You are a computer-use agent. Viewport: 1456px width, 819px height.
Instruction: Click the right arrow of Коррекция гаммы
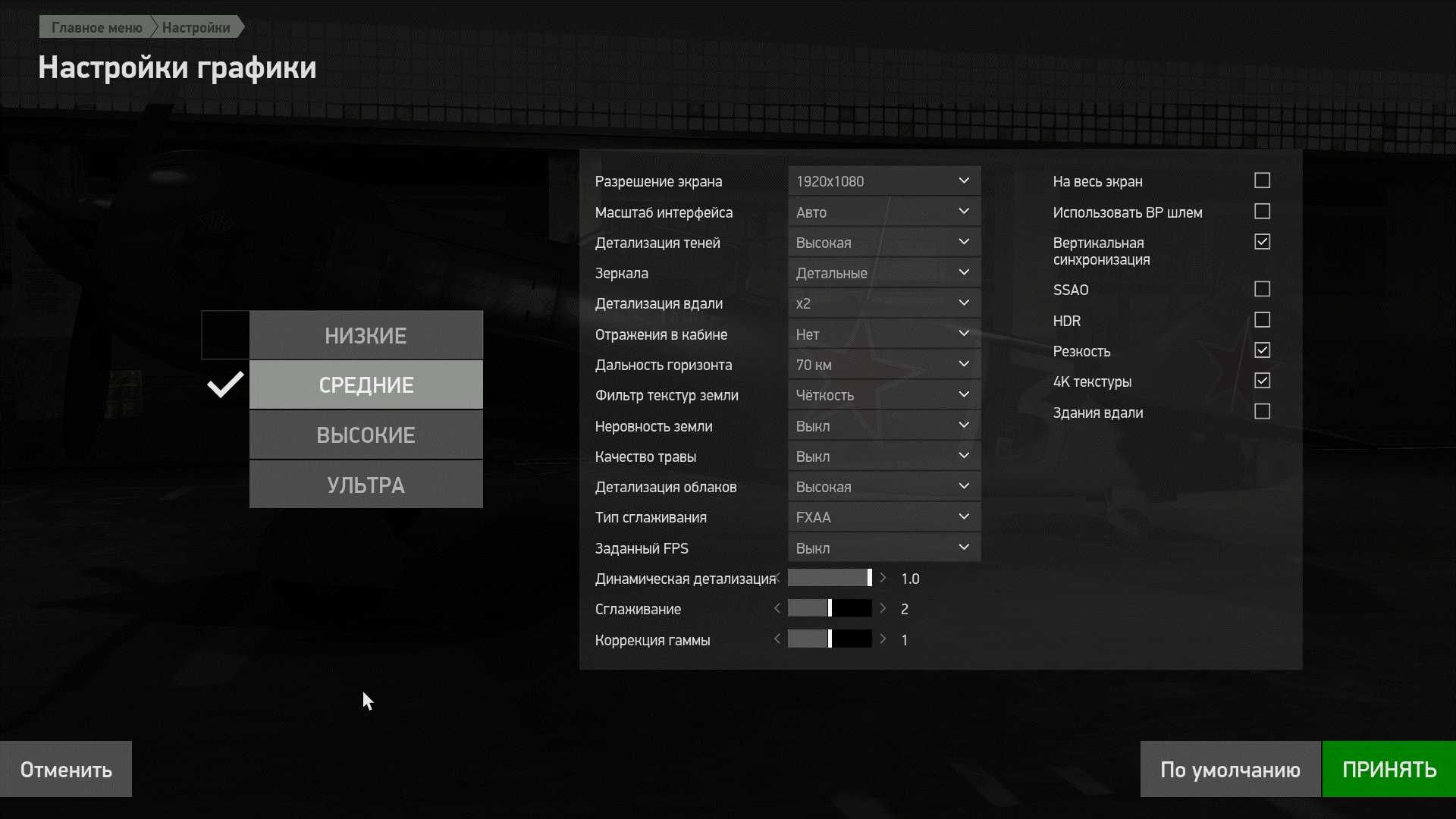point(883,639)
